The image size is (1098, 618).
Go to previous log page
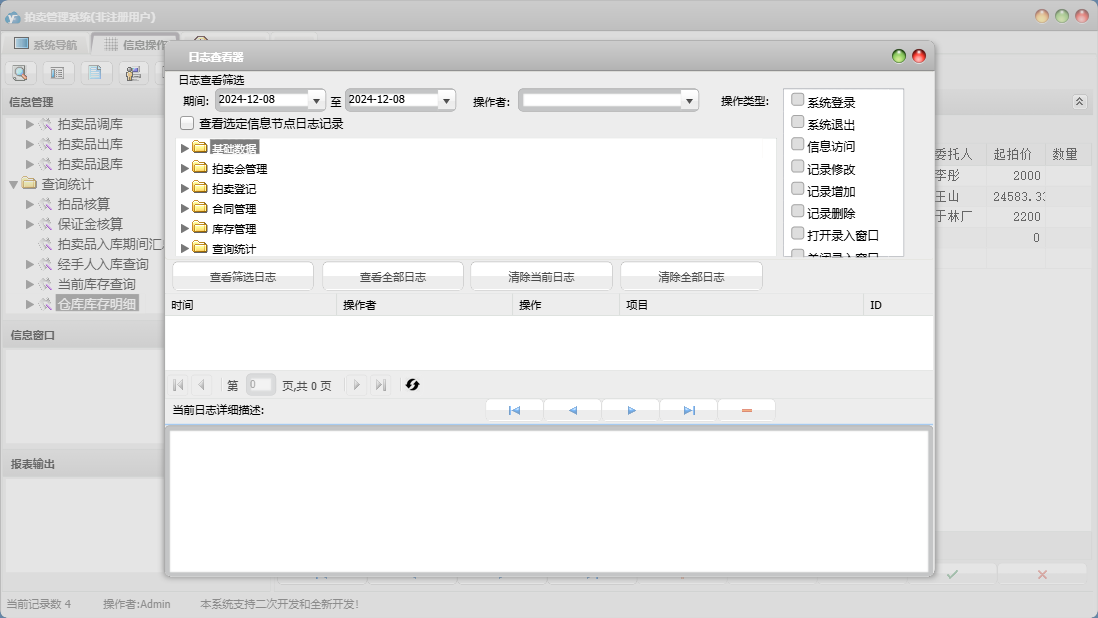(x=202, y=385)
